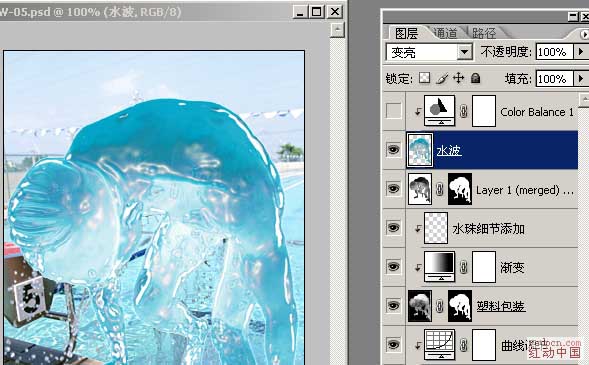
Task: Click Color Balance 1 adjustment thumbnail
Action: coord(439,110)
